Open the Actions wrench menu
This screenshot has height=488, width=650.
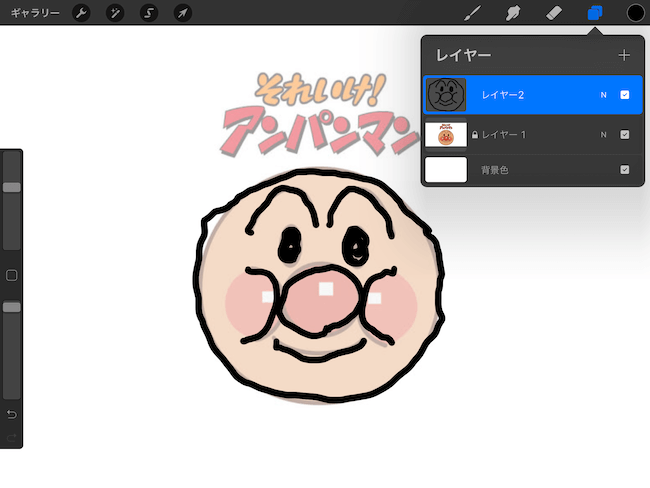coord(81,13)
